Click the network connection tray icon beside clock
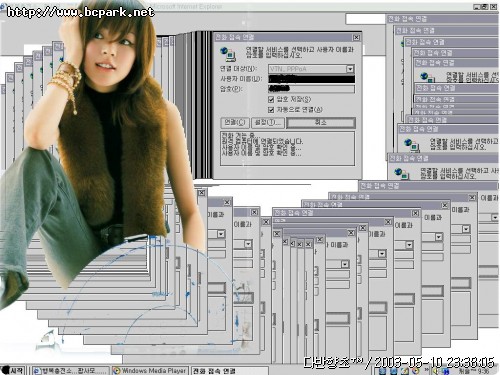The height and width of the screenshot is (375, 500). [446, 371]
